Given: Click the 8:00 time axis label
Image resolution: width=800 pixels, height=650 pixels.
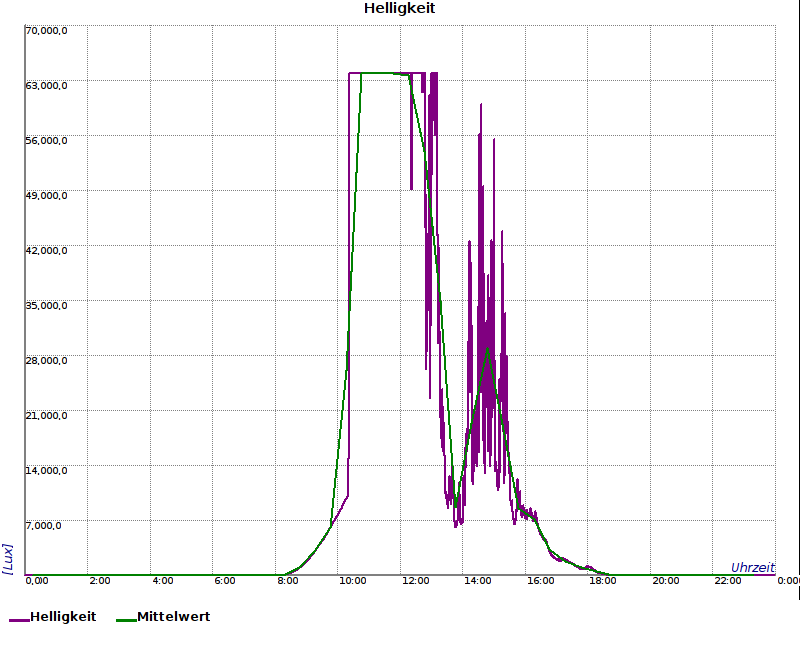Looking at the screenshot, I should coord(288,581).
